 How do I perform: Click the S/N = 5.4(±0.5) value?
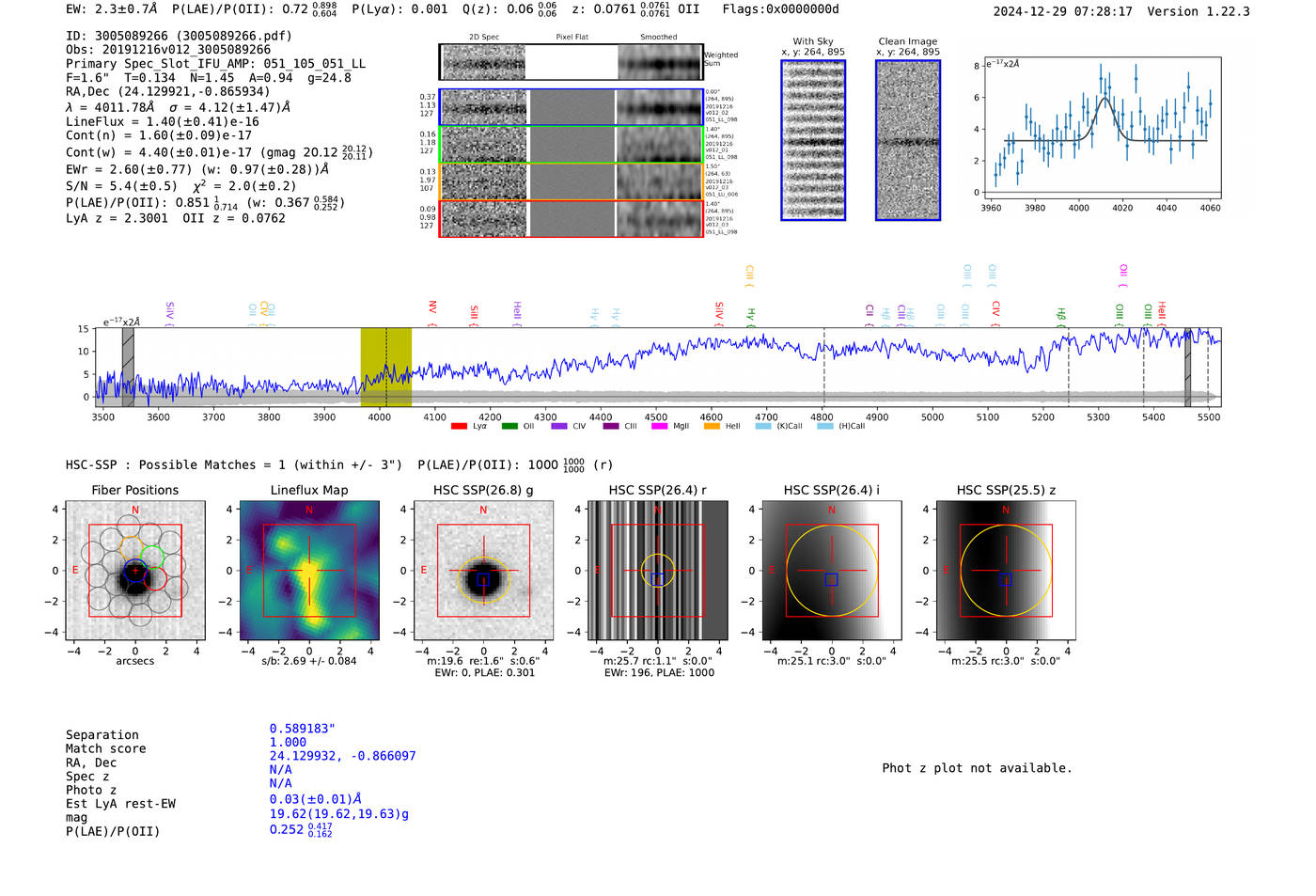(x=121, y=186)
